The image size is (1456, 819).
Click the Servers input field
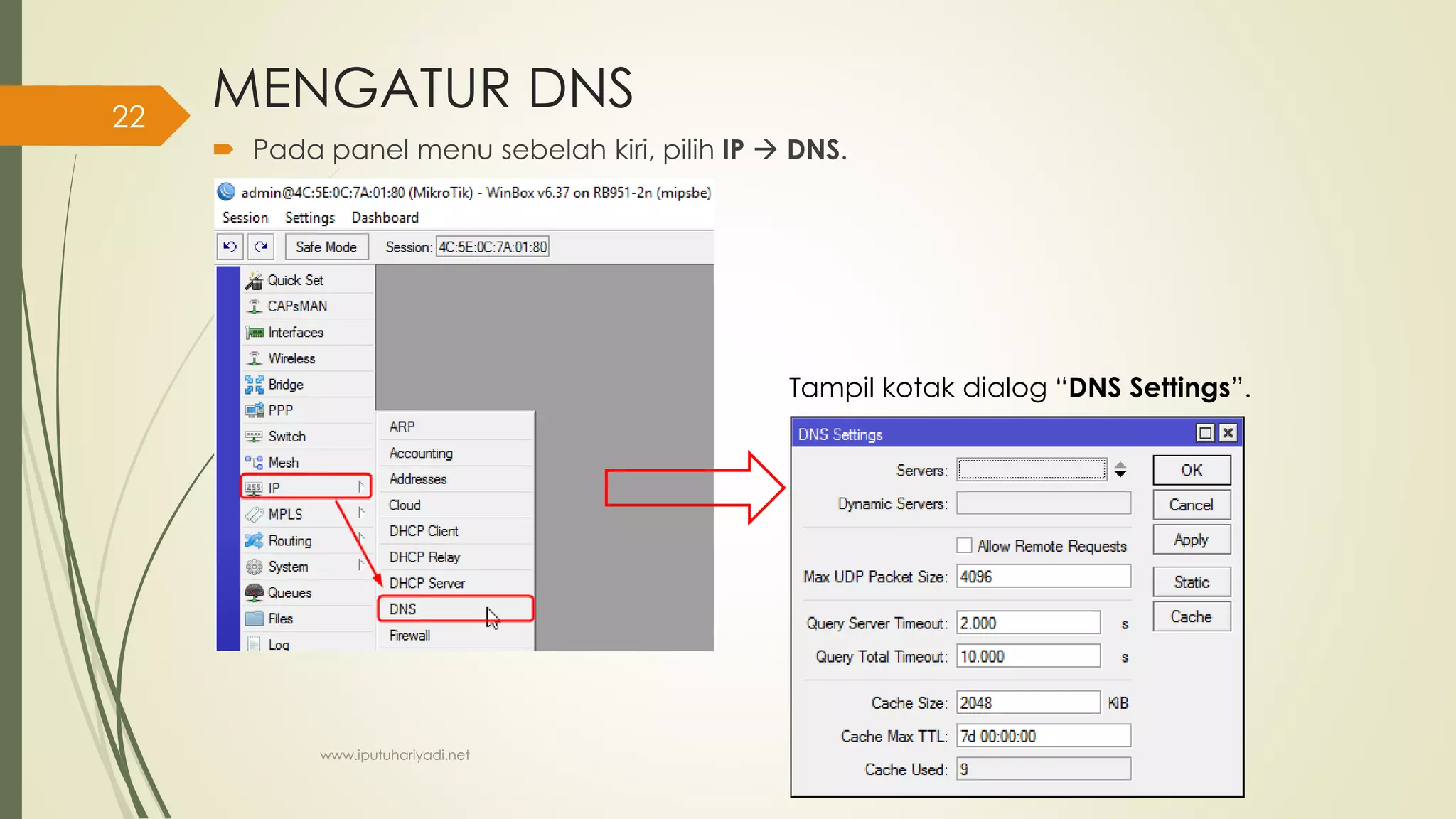click(1032, 469)
